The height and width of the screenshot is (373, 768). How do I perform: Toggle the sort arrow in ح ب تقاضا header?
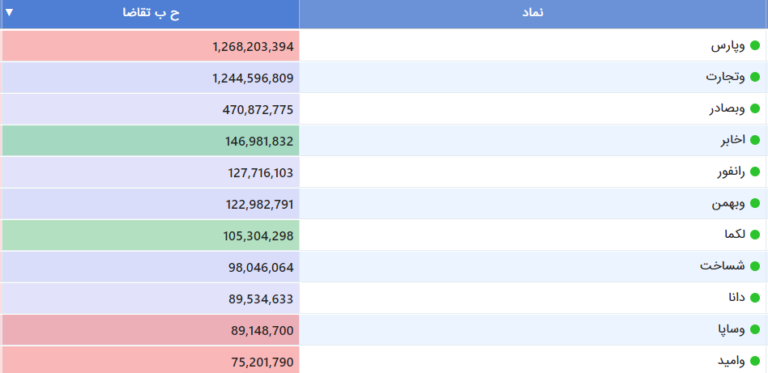tap(9, 13)
